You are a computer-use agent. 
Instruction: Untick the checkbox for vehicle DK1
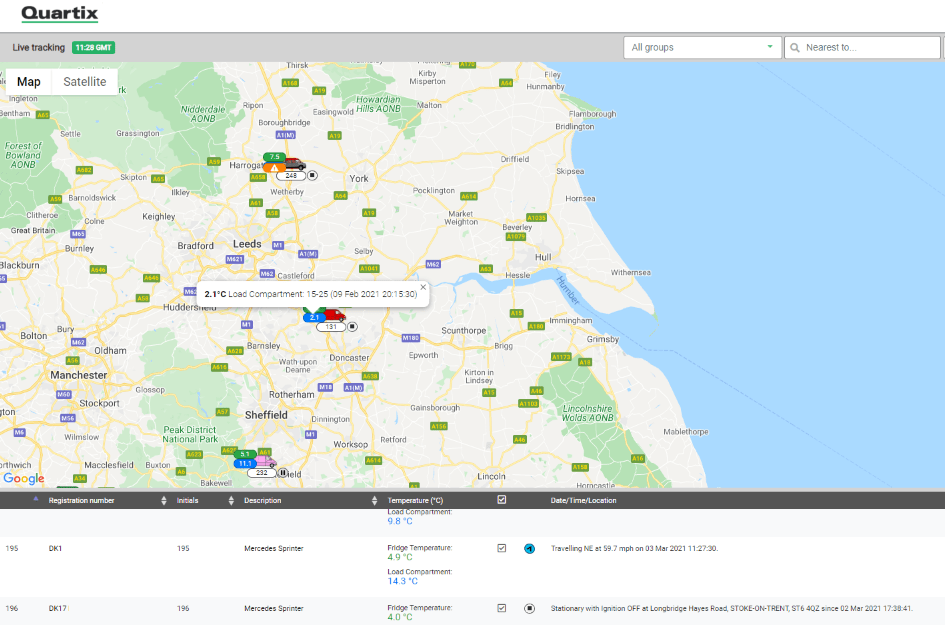(501, 548)
